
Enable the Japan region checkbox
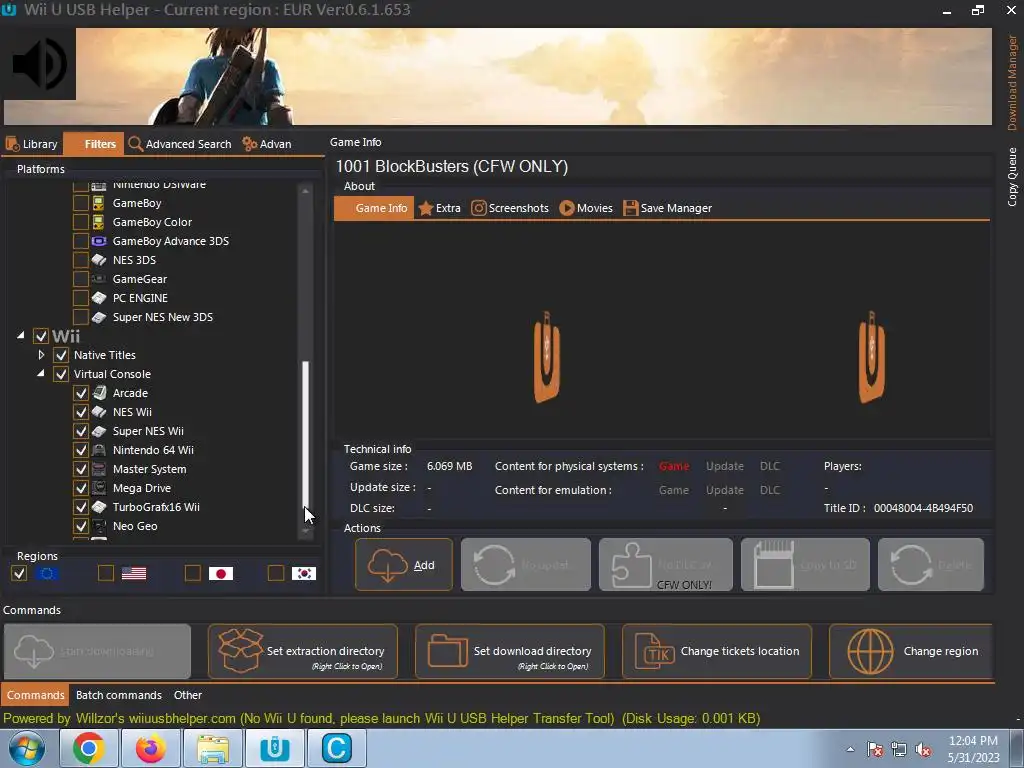click(x=193, y=573)
